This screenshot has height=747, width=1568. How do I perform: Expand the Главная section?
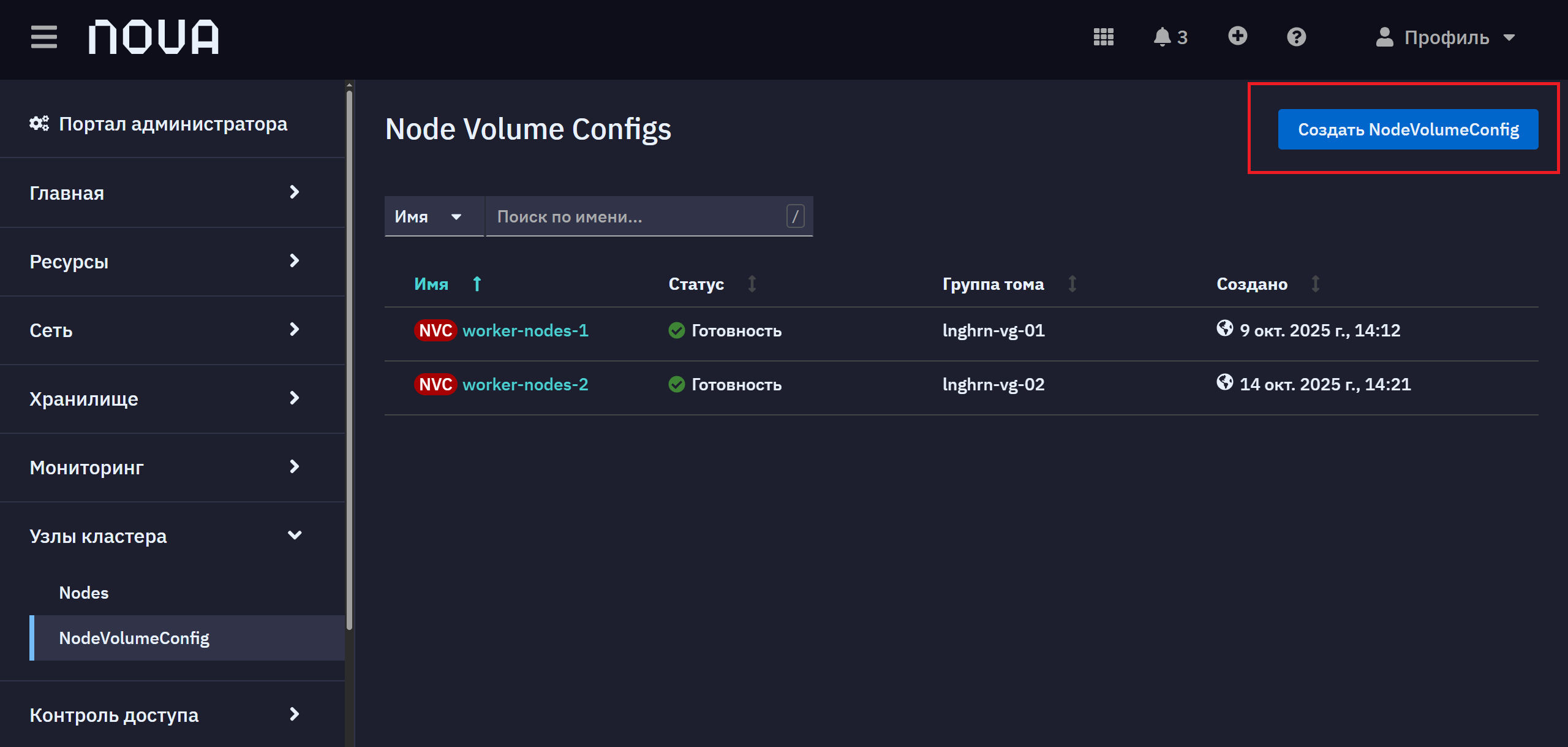173,193
